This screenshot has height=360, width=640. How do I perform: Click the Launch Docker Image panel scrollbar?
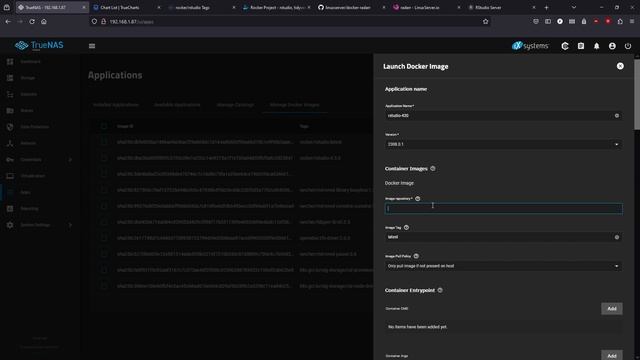click(x=637, y=95)
